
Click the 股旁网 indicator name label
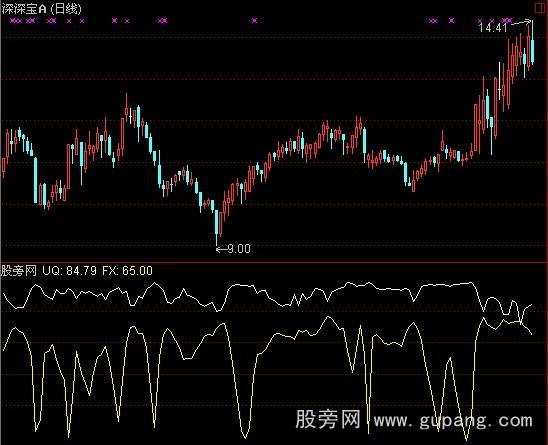coord(19,271)
